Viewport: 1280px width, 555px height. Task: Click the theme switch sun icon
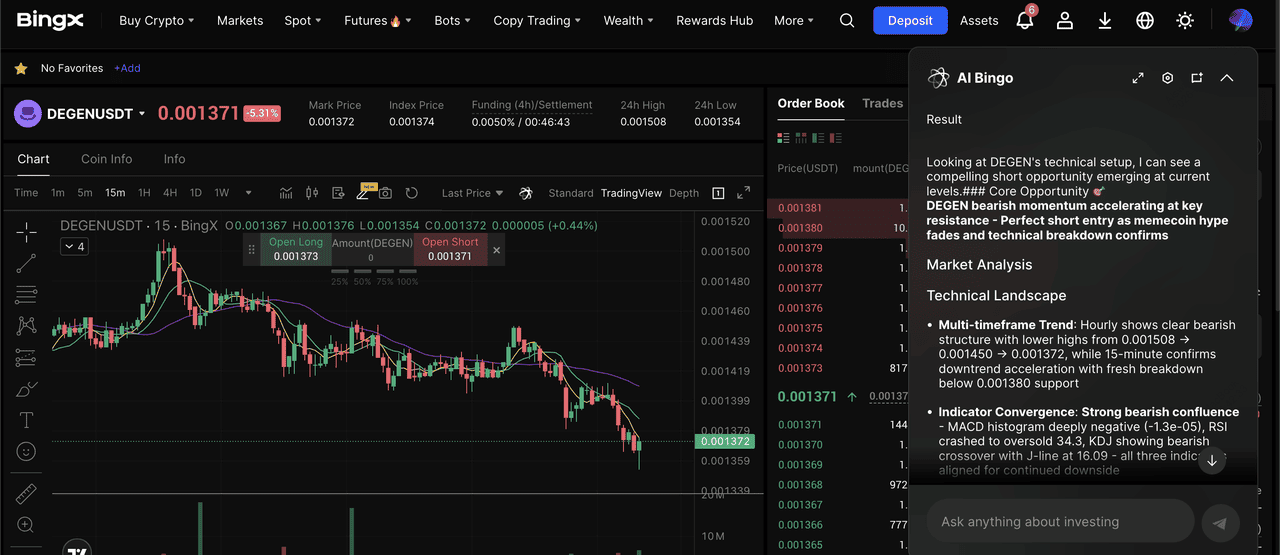click(x=1185, y=21)
